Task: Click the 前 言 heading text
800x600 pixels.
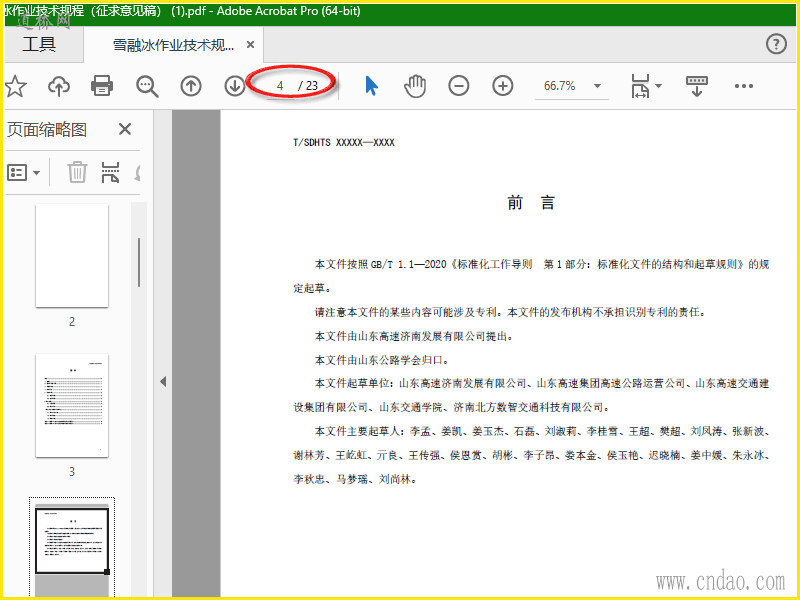Action: (531, 203)
